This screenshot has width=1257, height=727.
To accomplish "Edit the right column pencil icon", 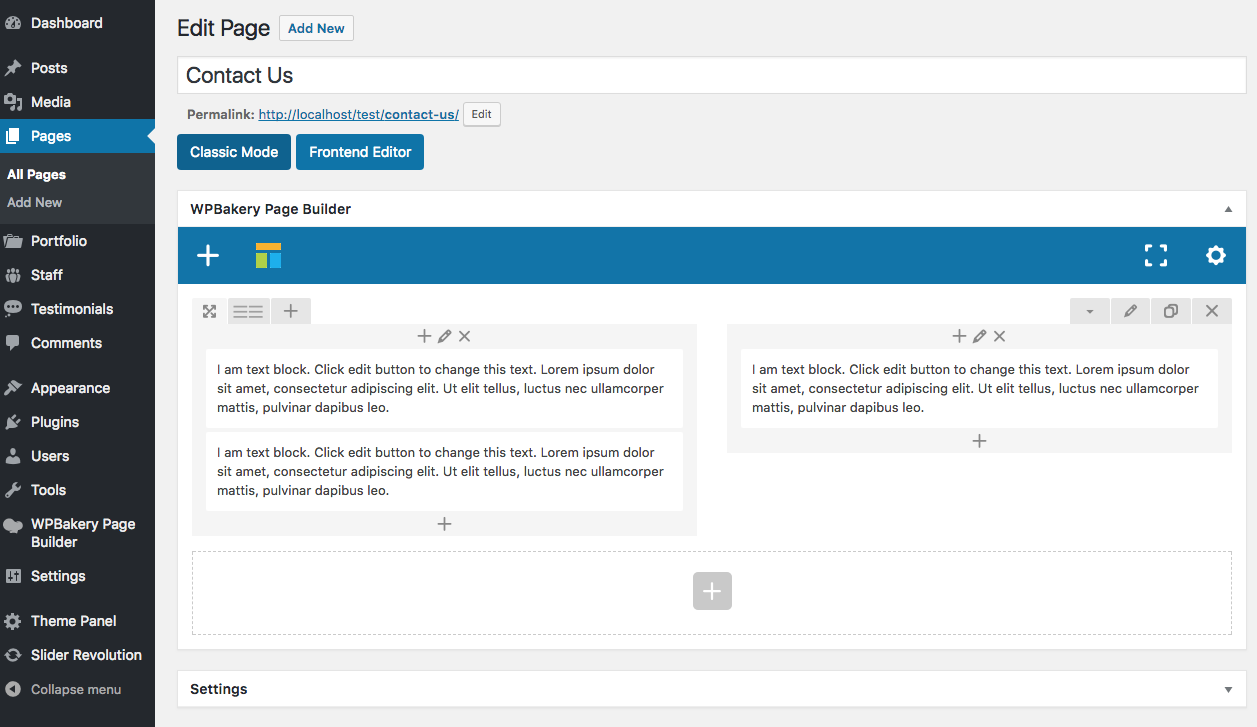I will point(980,336).
